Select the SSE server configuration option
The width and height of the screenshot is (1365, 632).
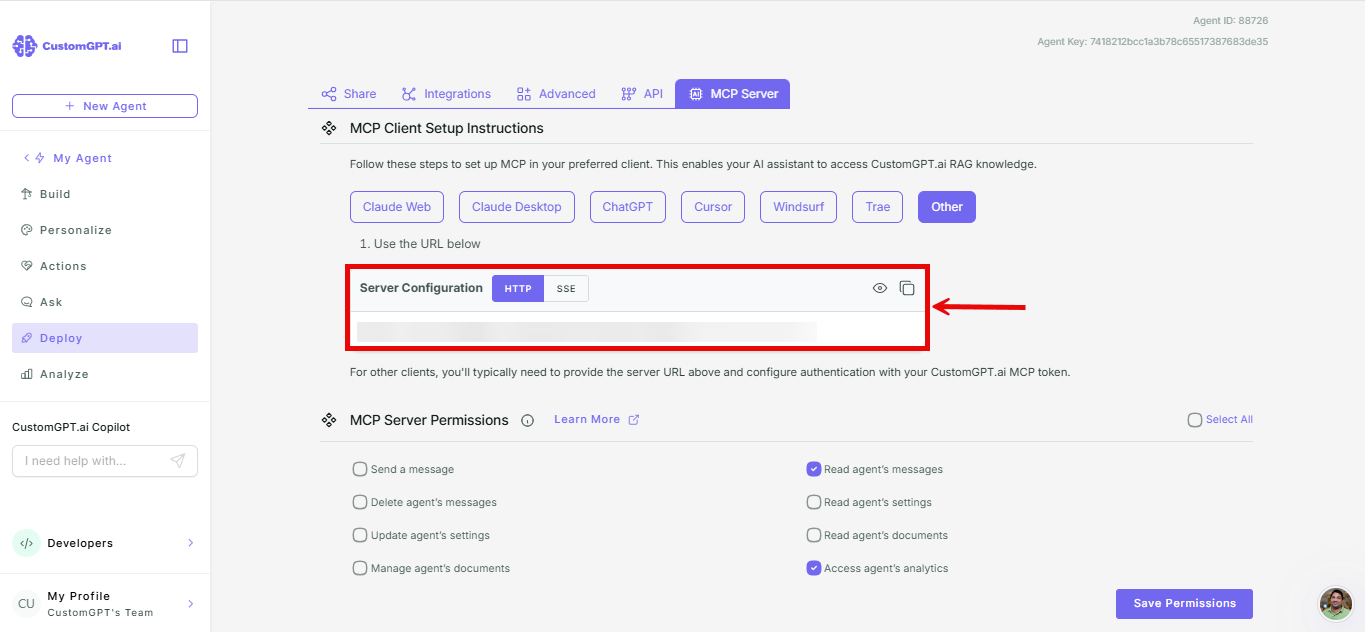[566, 288]
